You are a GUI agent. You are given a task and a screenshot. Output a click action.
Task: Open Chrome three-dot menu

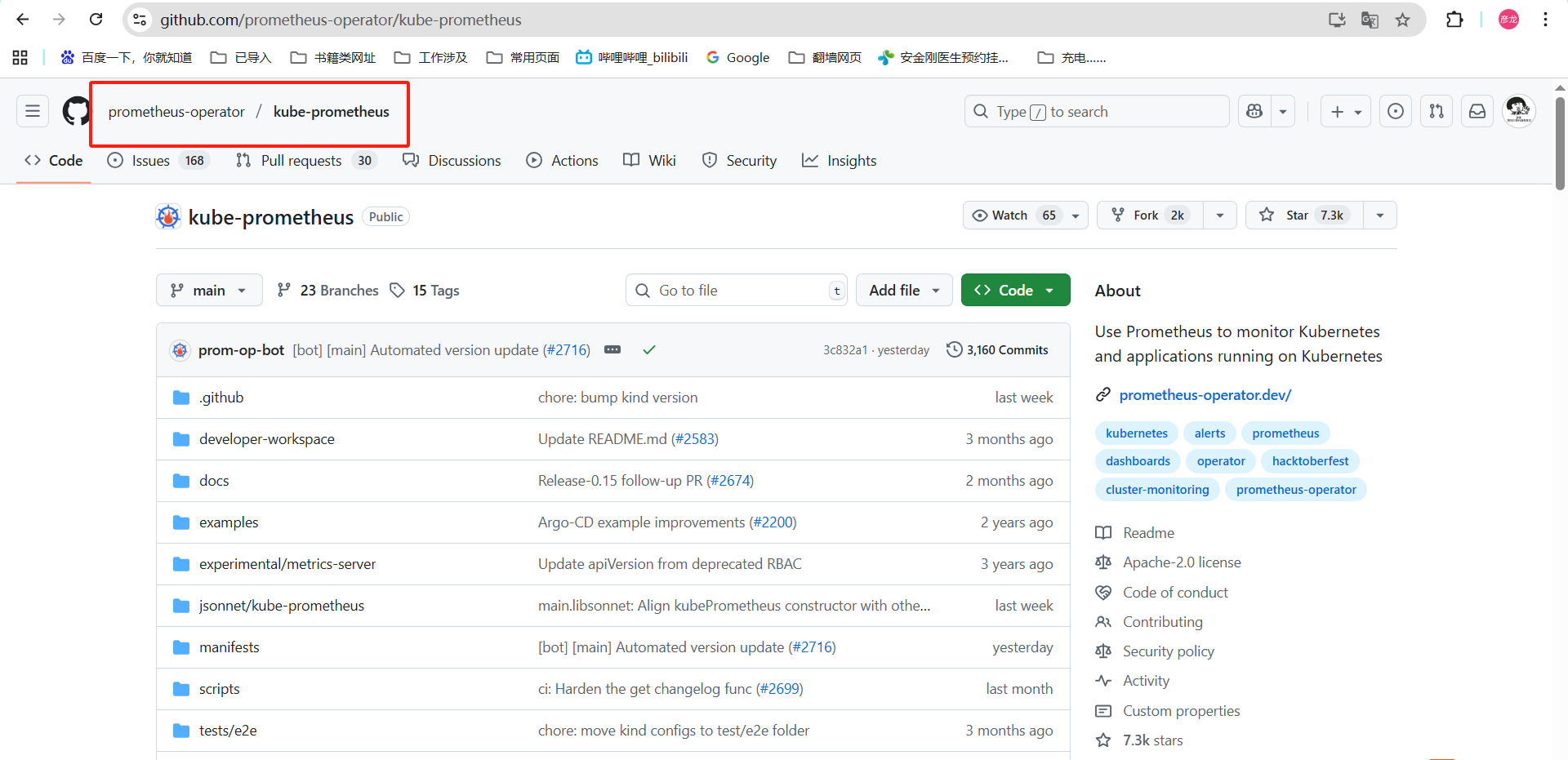click(x=1545, y=20)
